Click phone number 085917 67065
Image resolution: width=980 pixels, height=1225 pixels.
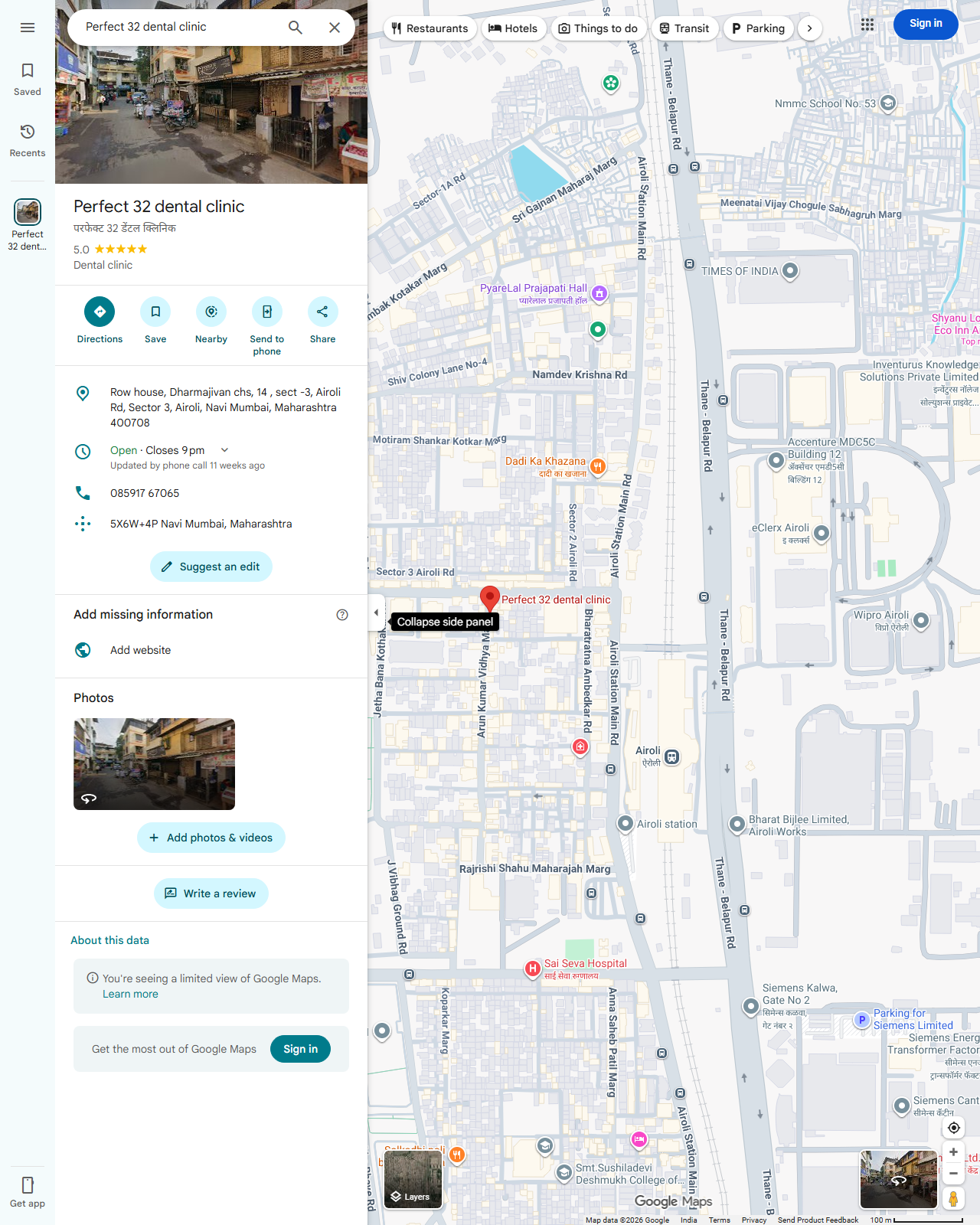[x=211, y=493]
